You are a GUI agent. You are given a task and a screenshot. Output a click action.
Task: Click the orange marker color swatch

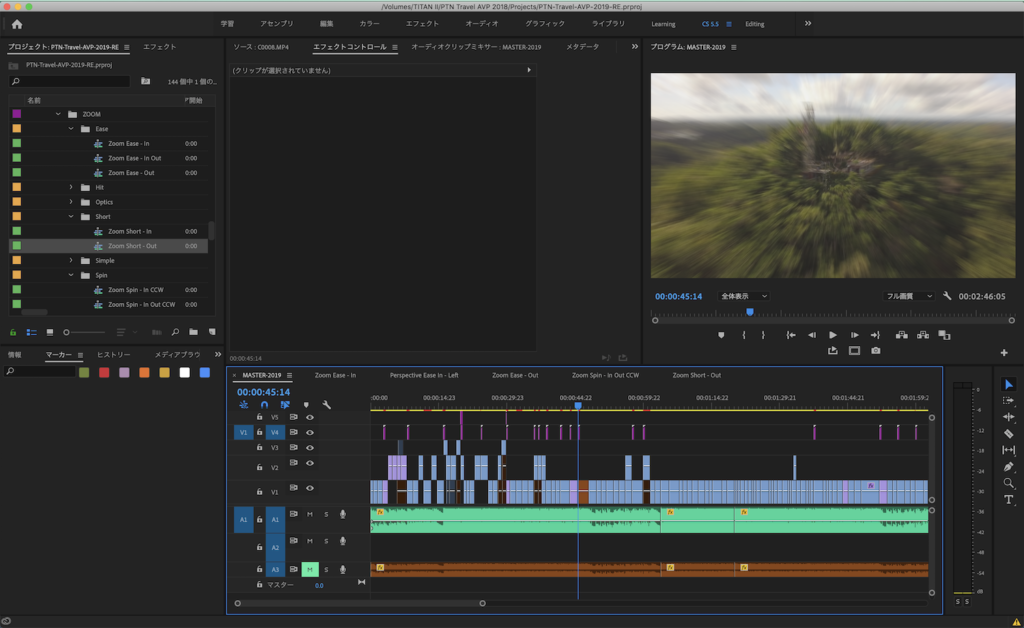(x=144, y=373)
